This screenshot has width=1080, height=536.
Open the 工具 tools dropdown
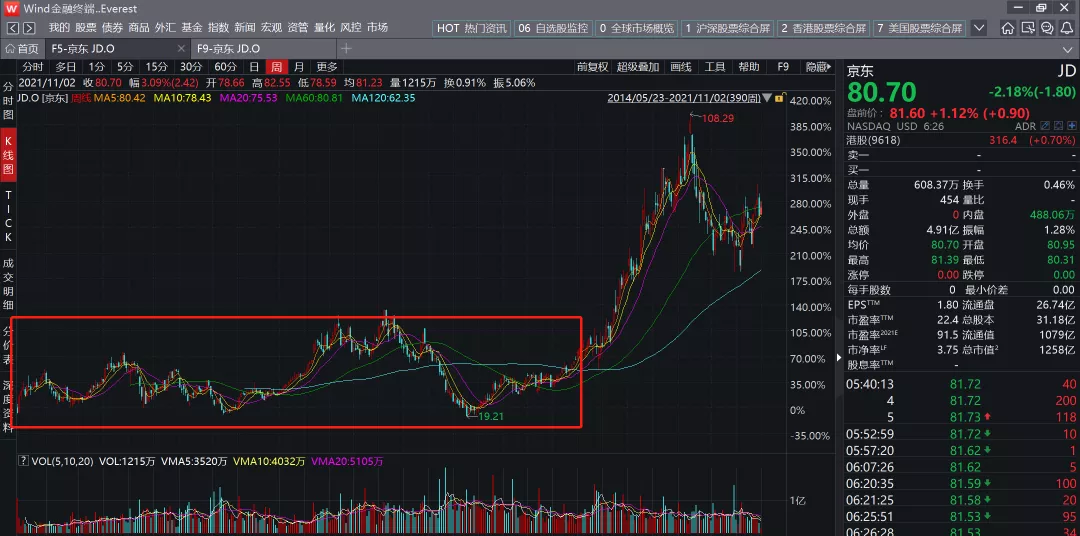click(x=715, y=67)
